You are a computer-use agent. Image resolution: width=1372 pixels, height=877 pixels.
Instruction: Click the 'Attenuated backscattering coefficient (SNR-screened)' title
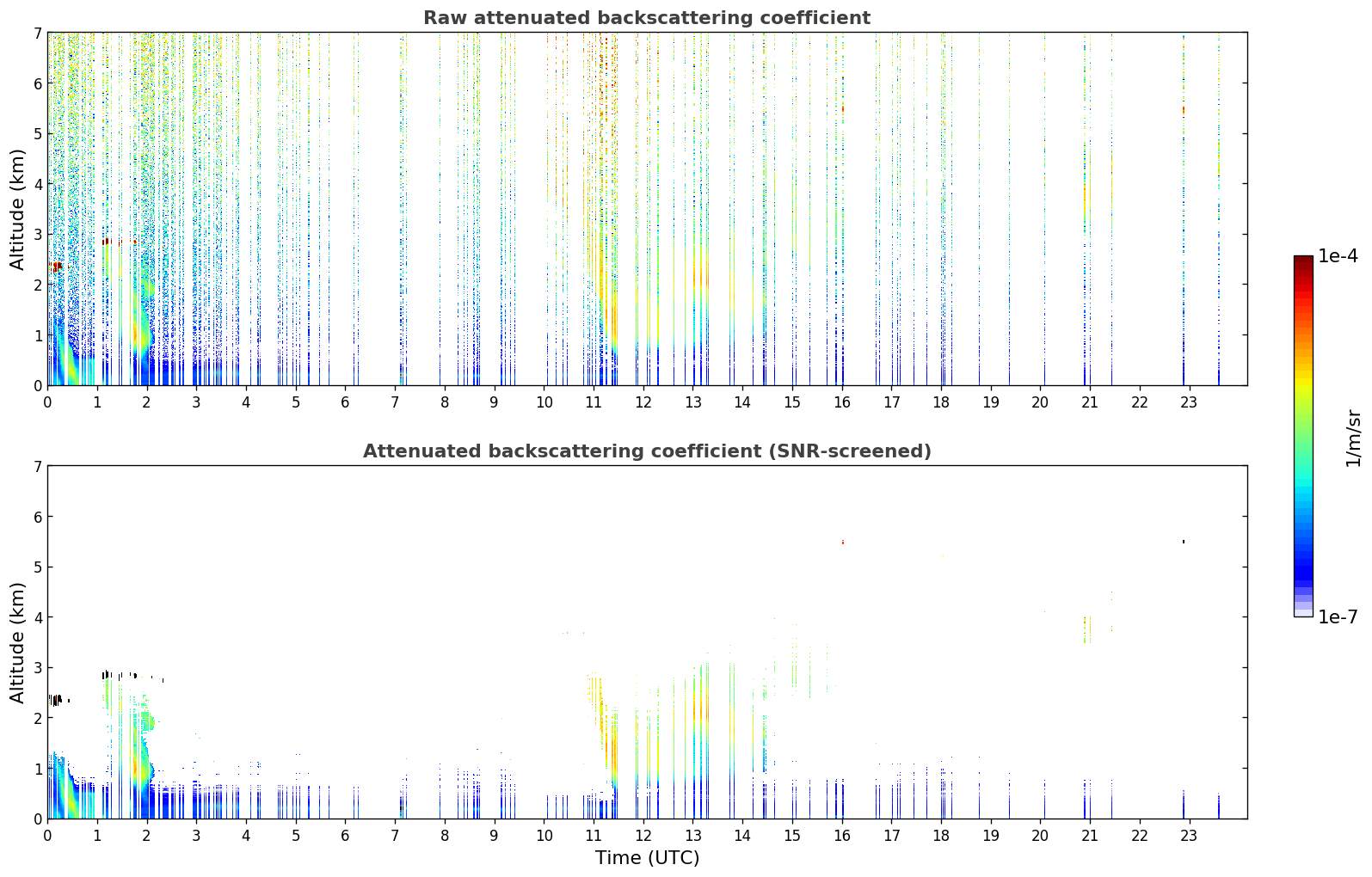click(647, 451)
